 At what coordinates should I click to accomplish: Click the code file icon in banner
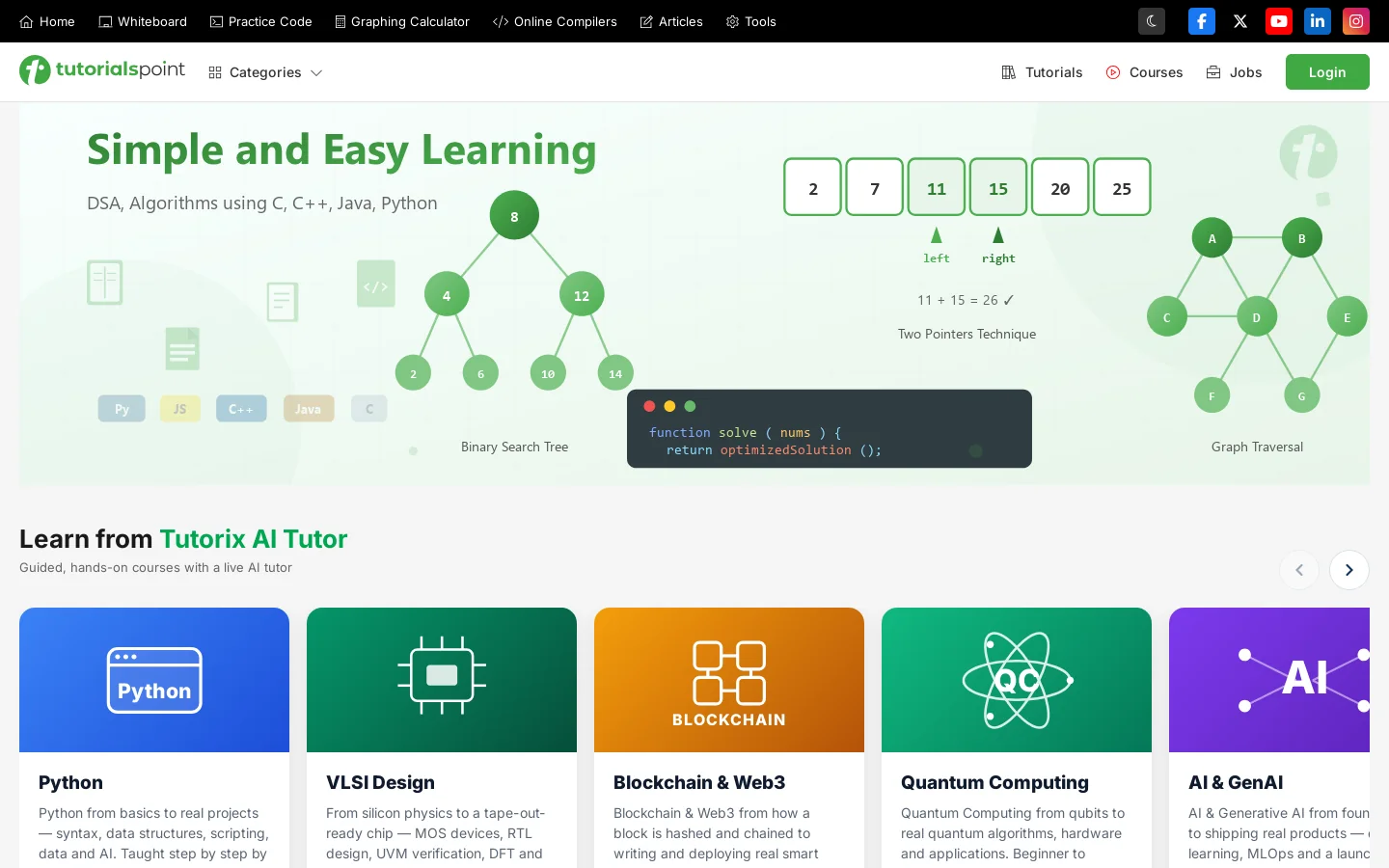pos(376,285)
